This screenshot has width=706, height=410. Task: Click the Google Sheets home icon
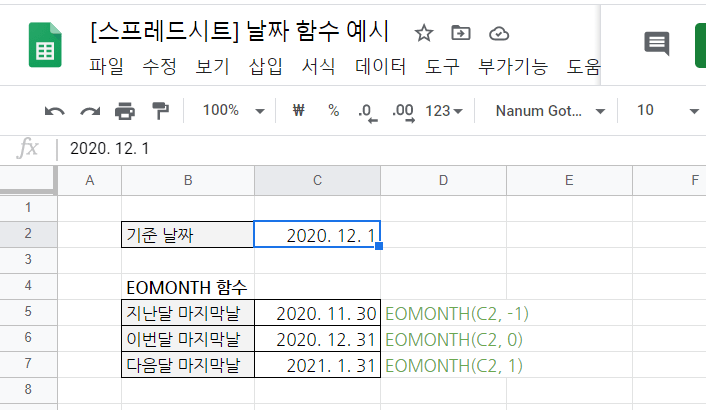tap(45, 45)
